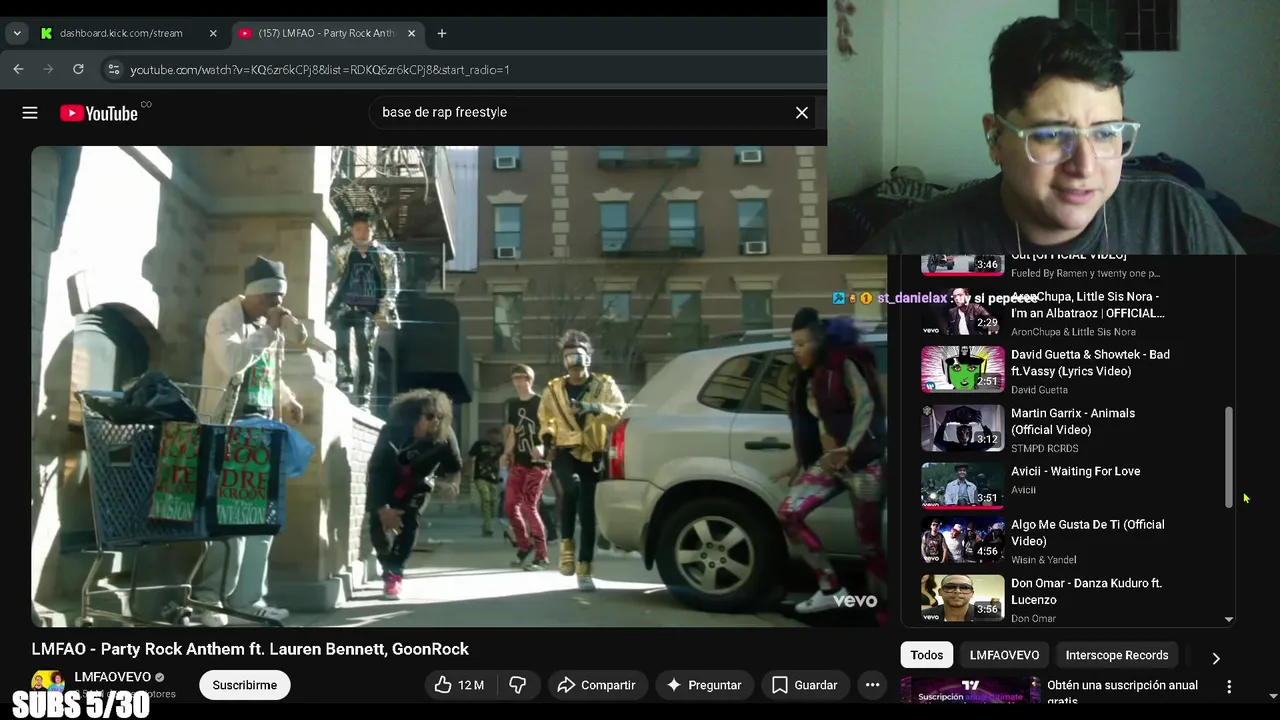This screenshot has width=1280, height=720.
Task: Subscribe with the Suscribirme button
Action: [x=244, y=685]
